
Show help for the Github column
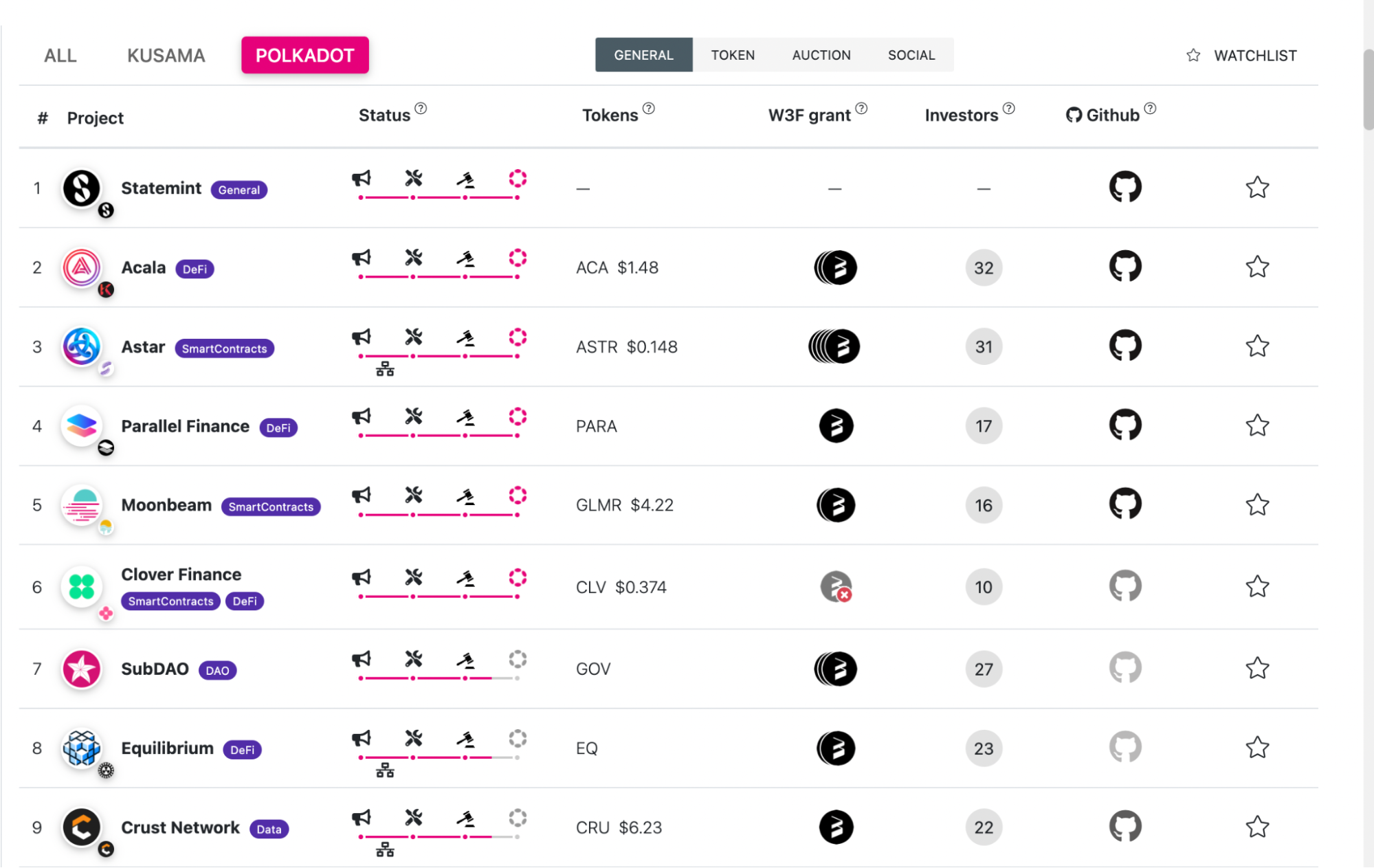tap(1150, 108)
